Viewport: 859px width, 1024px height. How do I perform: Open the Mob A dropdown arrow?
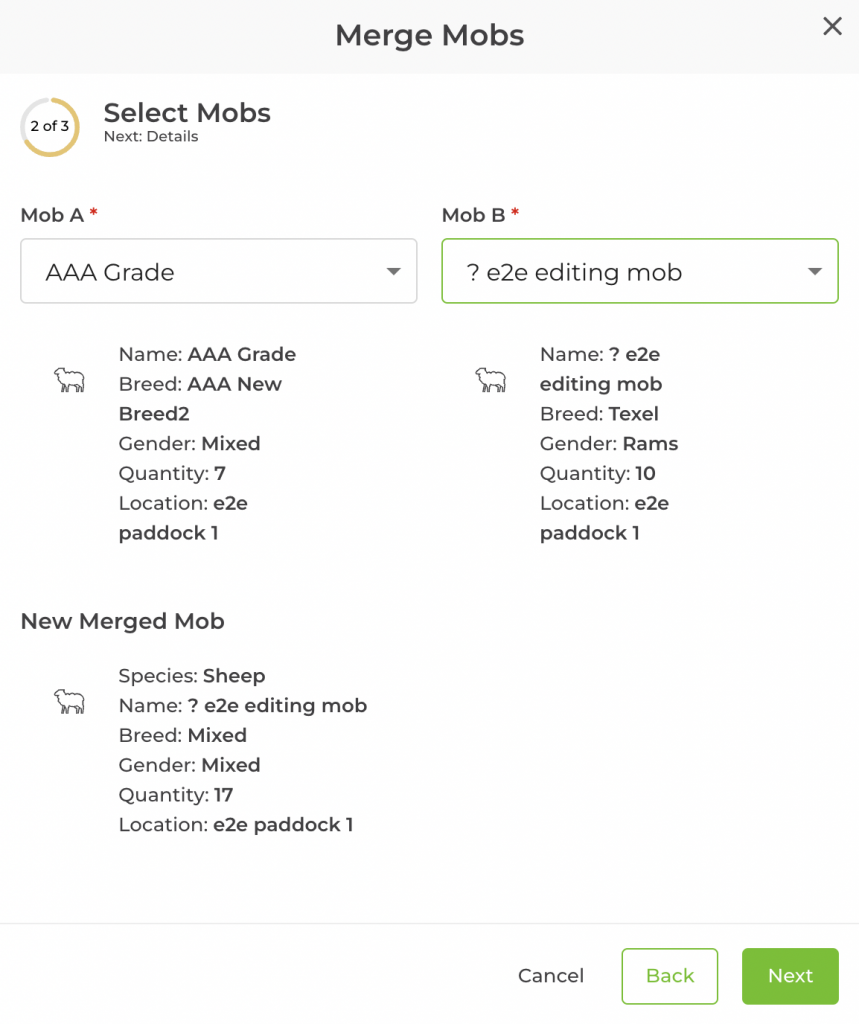pos(394,271)
